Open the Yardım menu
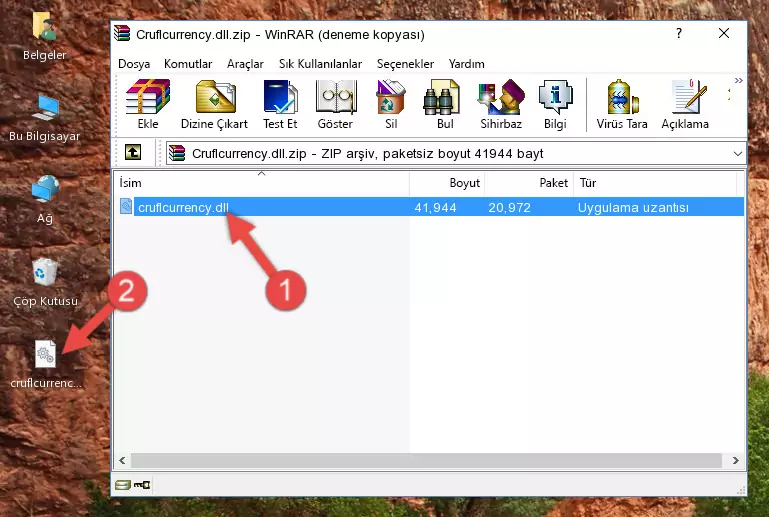The width and height of the screenshot is (769, 517). click(466, 64)
